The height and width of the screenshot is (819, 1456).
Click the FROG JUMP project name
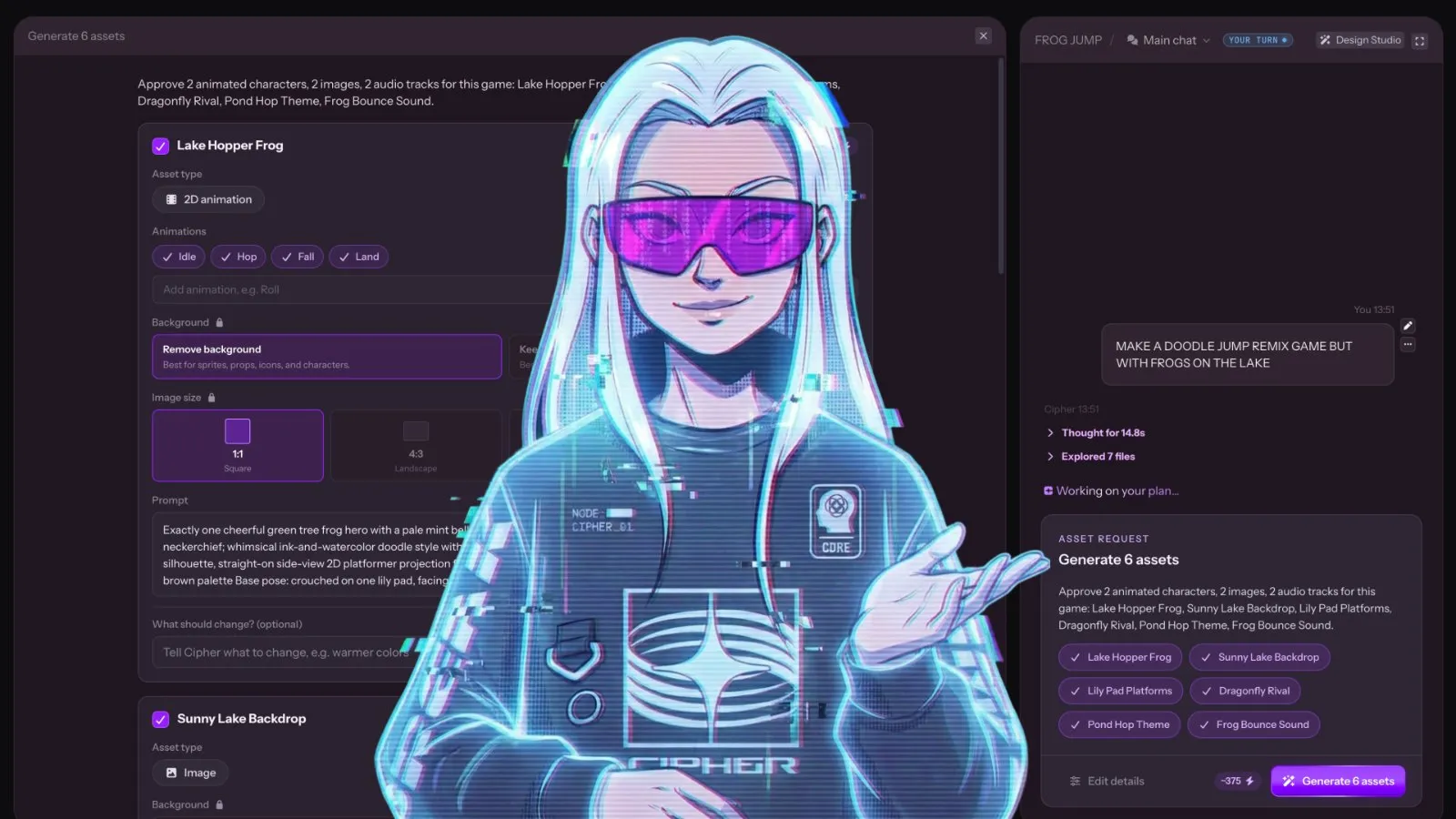point(1068,40)
